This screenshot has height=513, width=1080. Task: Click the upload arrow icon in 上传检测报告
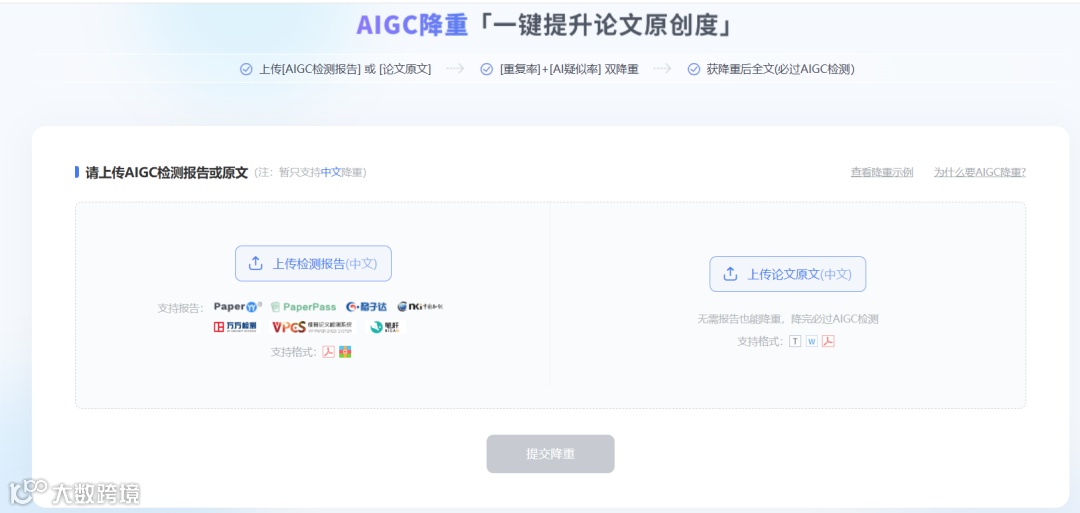pyautogui.click(x=256, y=264)
